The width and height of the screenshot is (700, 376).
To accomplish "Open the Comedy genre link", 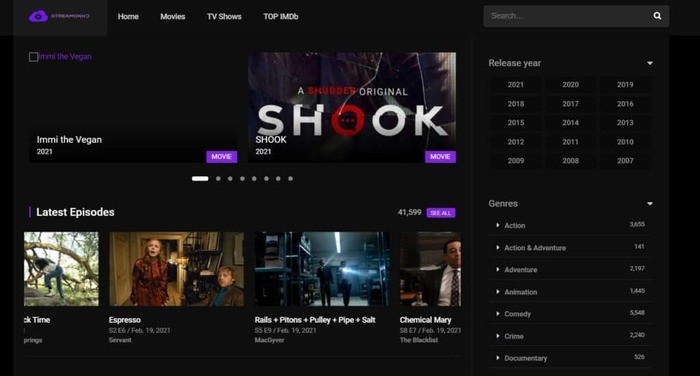I will (517, 314).
